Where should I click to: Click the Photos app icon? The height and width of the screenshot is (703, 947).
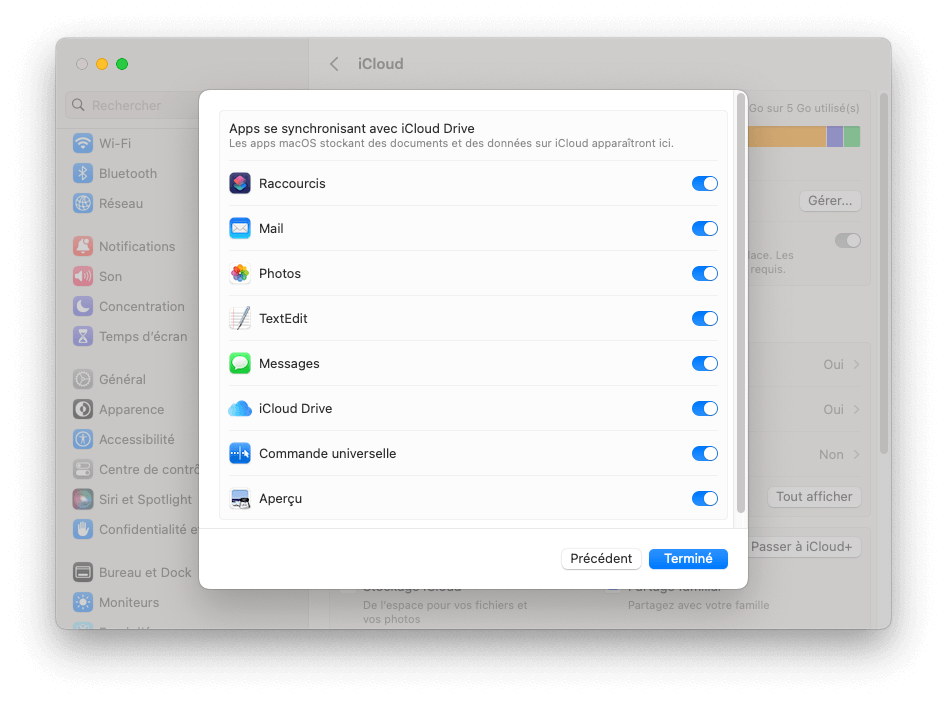coord(240,274)
